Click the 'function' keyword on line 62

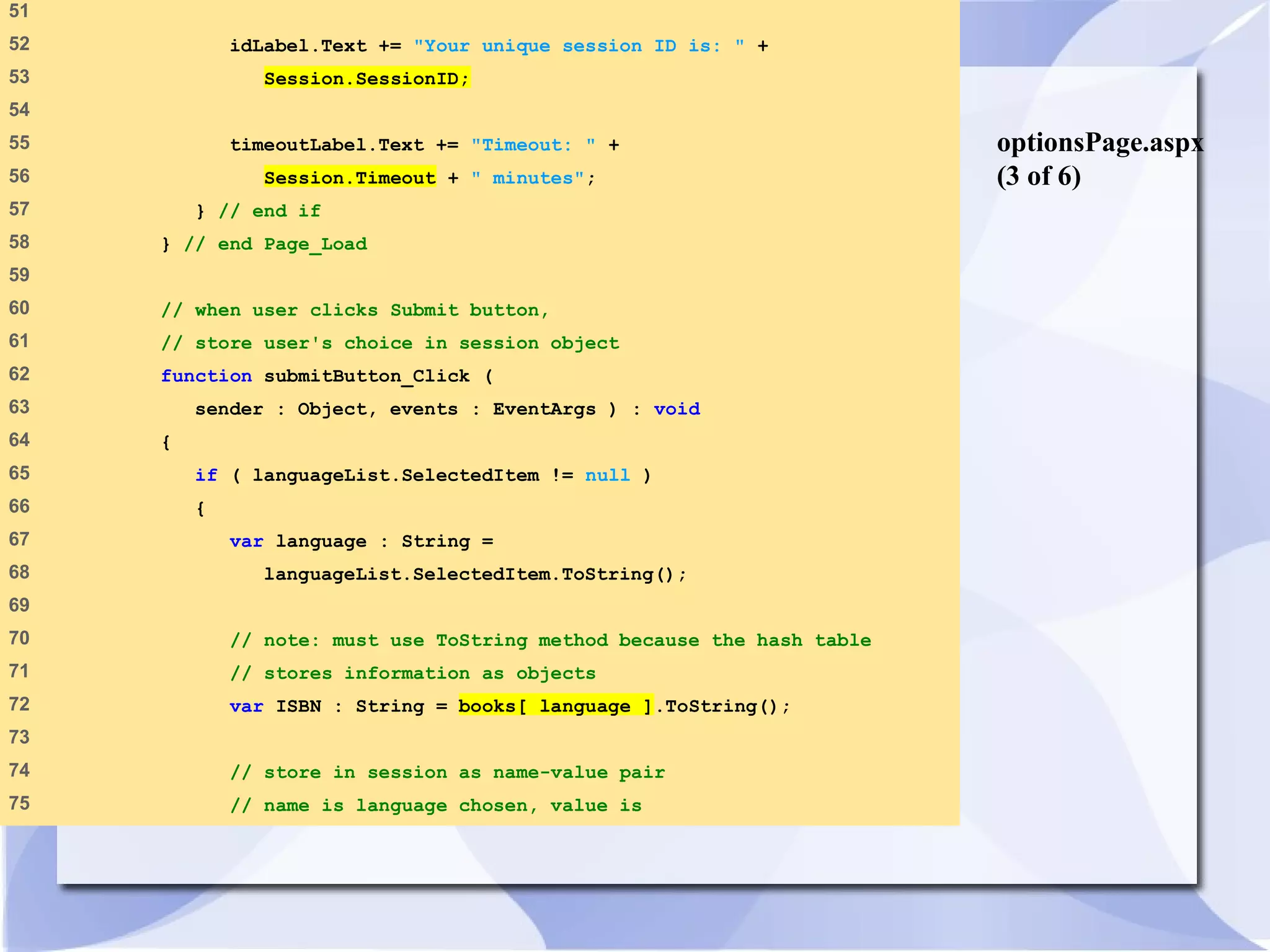[206, 376]
